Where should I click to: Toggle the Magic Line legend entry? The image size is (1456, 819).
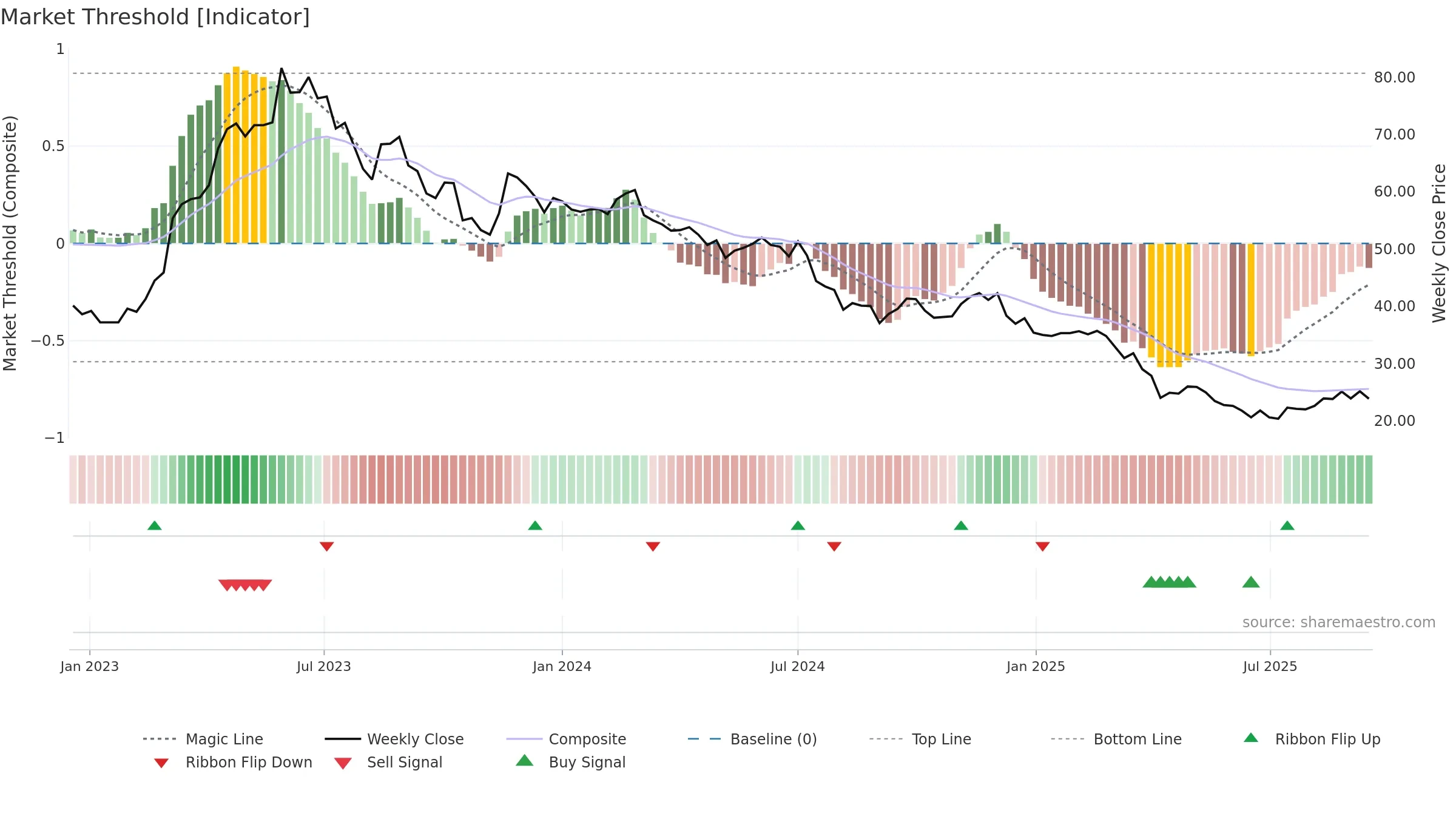click(x=203, y=739)
